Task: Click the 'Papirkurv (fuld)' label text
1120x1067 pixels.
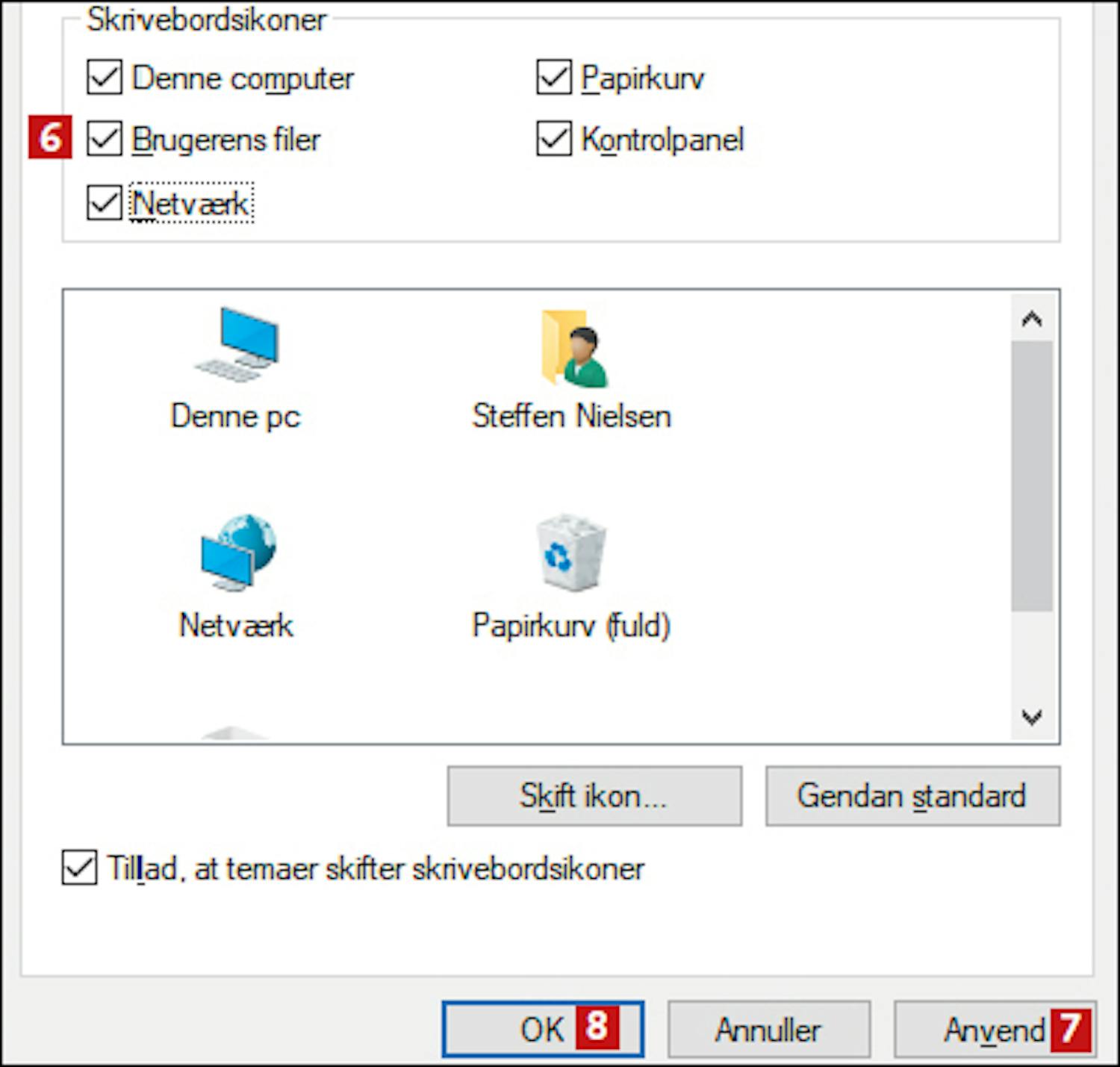Action: 571,626
